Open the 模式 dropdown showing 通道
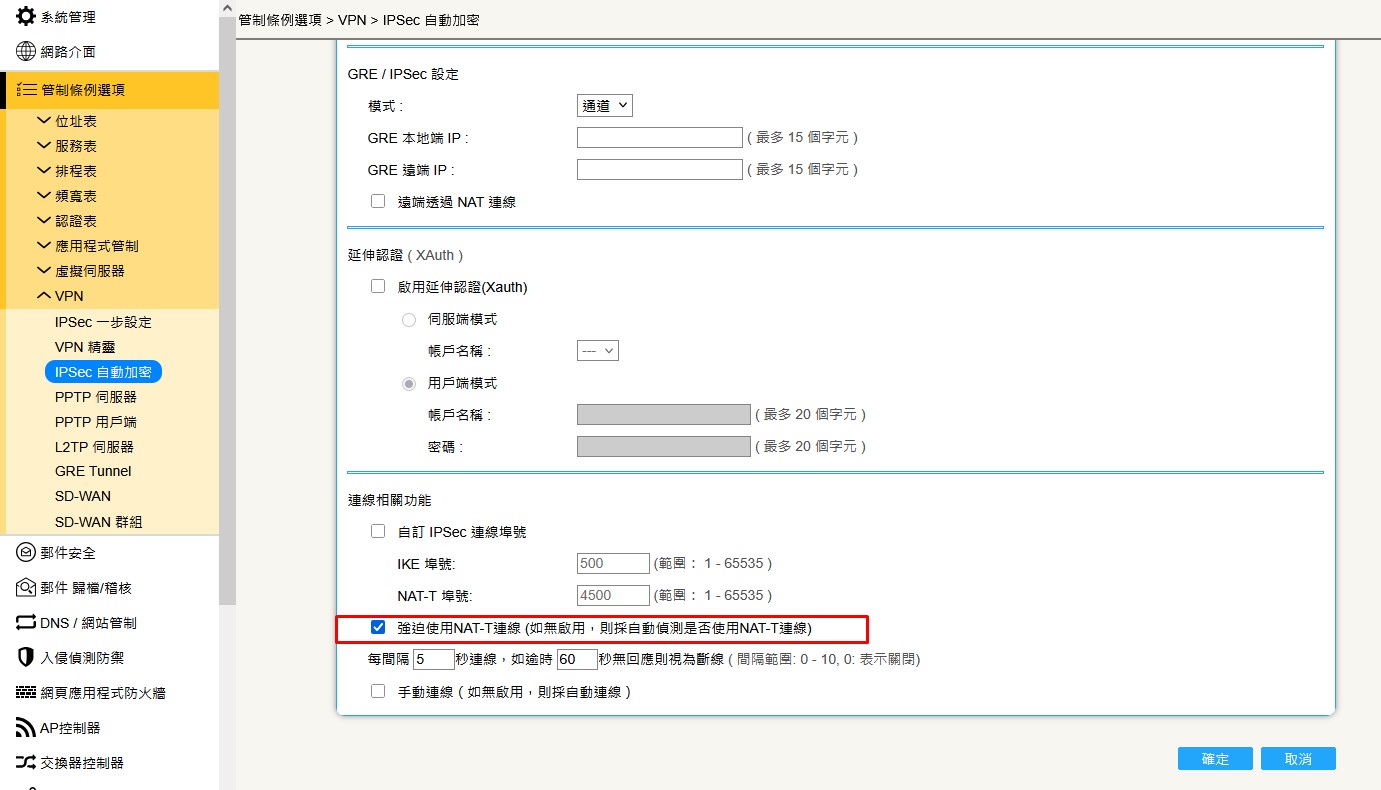This screenshot has width=1381, height=790. pos(604,105)
